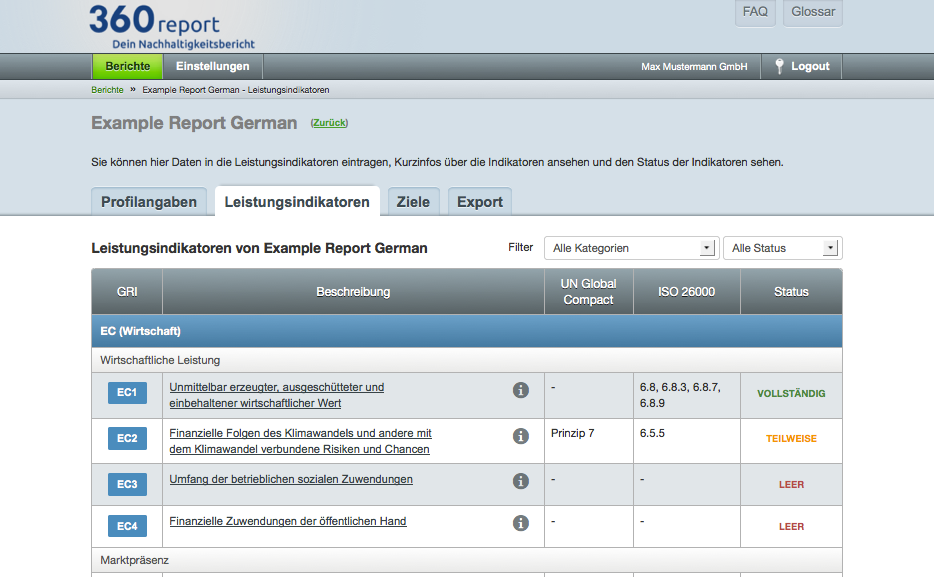This screenshot has height=577, width=934.
Task: Open the Glossar page
Action: (x=812, y=12)
